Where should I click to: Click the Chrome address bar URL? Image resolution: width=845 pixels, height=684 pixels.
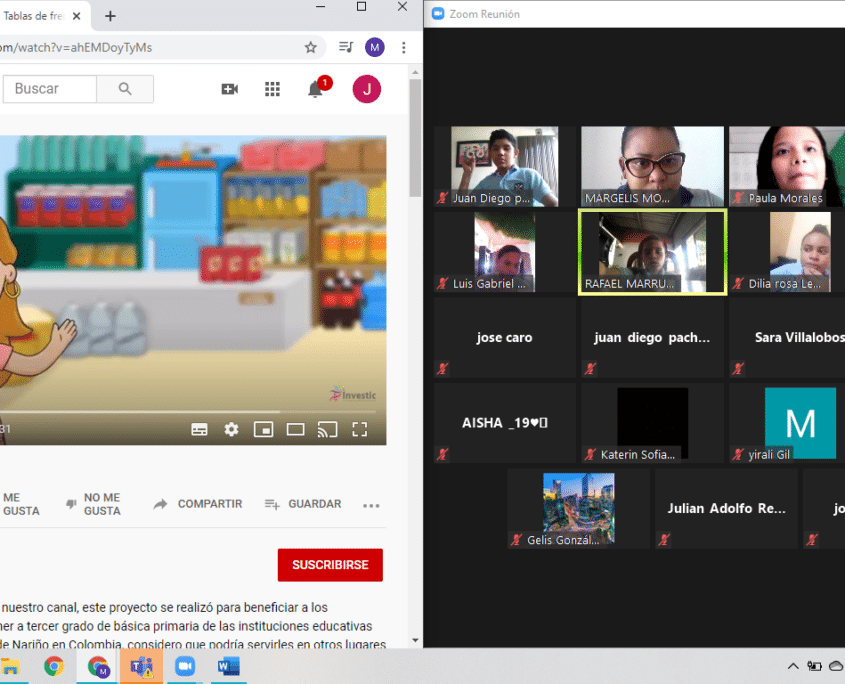click(x=76, y=47)
